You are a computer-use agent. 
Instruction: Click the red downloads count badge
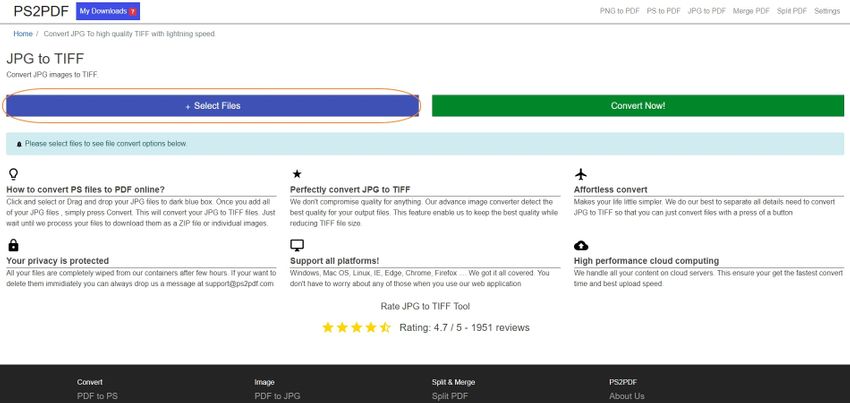[133, 11]
